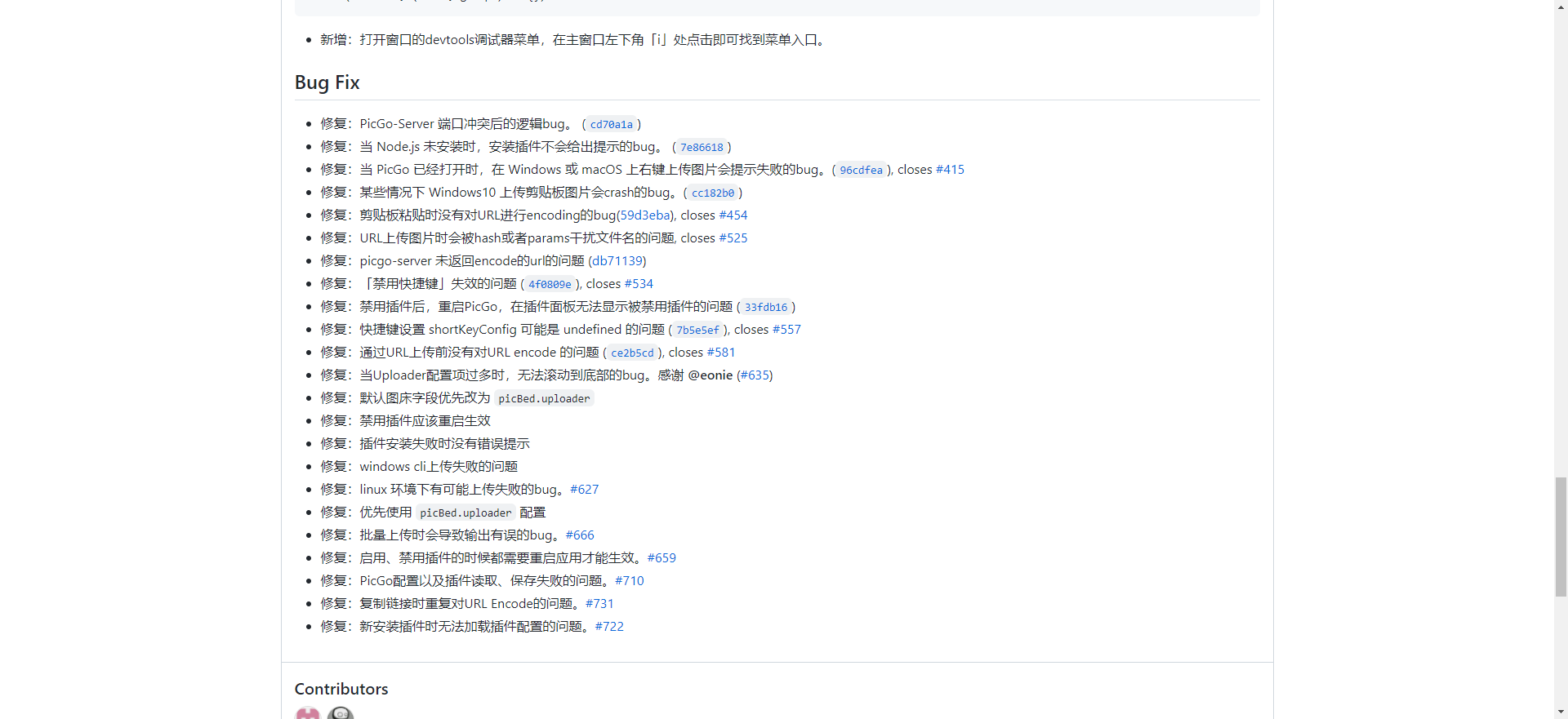Click the "Contributors" heading
Viewport: 1568px width, 719px height.
pos(341,689)
